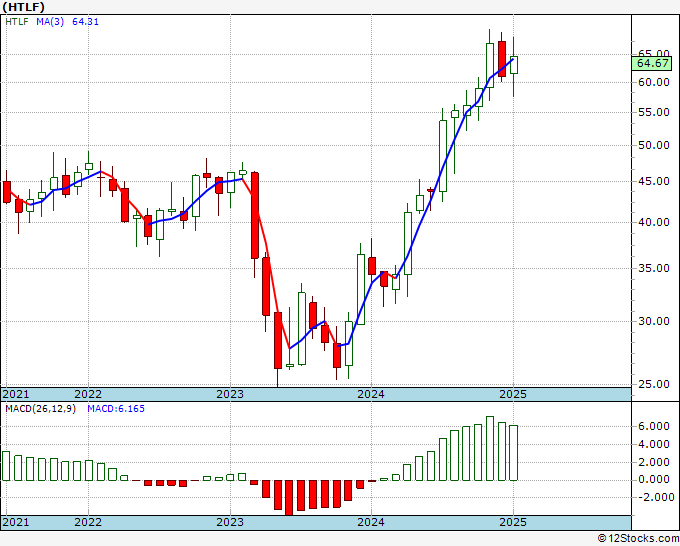Click 2024 on the MACD timeline

click(371, 522)
